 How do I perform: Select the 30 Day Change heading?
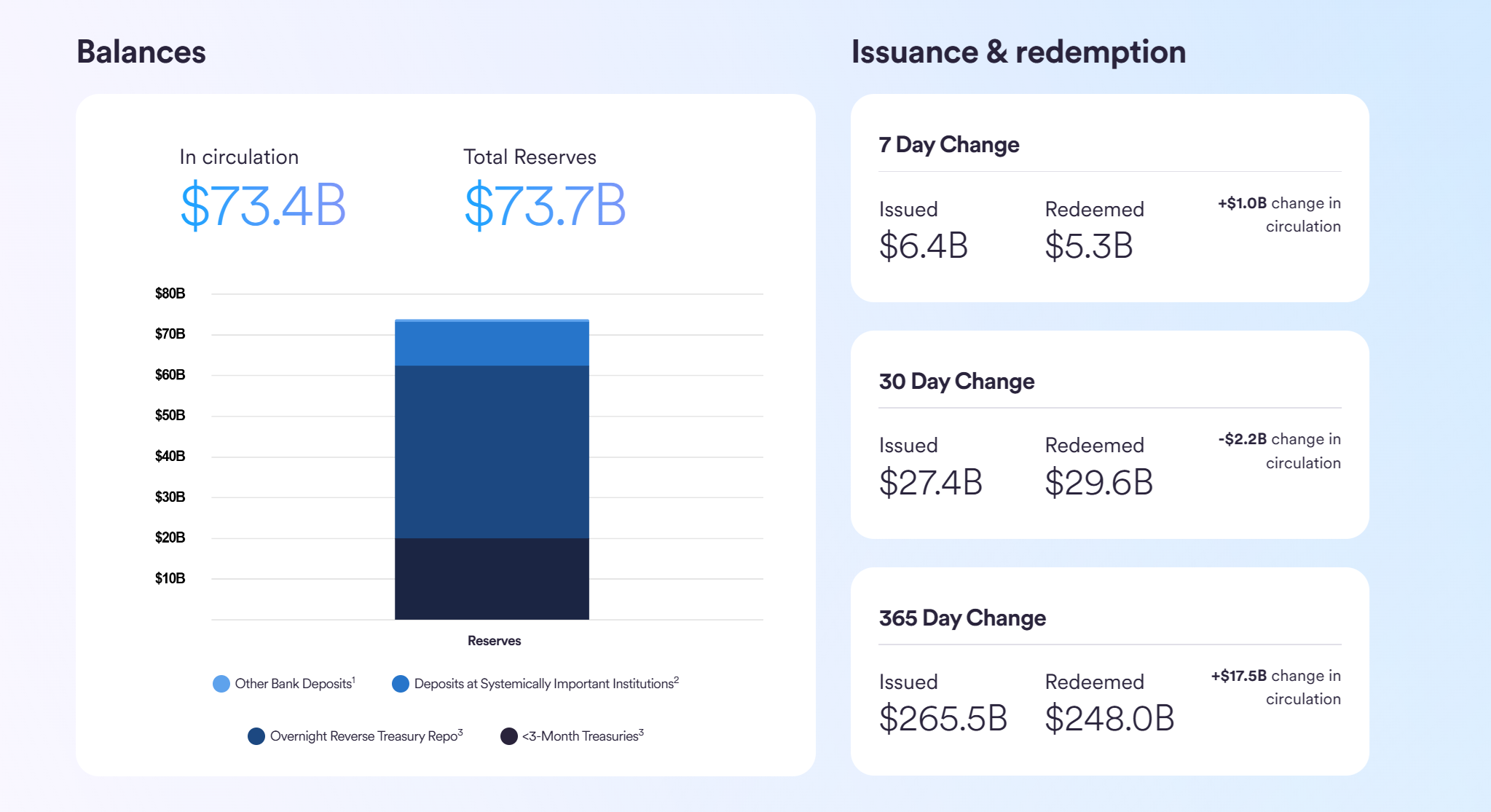pyautogui.click(x=956, y=382)
